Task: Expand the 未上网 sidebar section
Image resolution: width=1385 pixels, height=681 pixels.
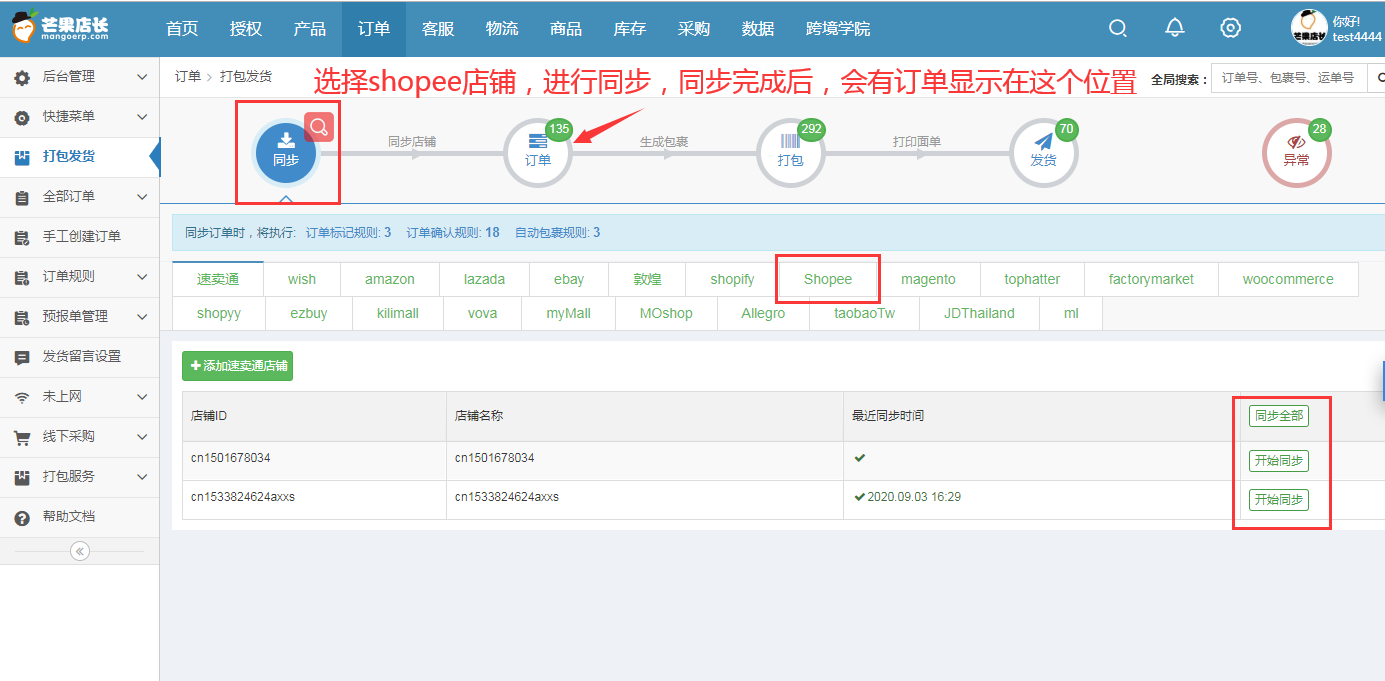Action: pyautogui.click(x=80, y=397)
